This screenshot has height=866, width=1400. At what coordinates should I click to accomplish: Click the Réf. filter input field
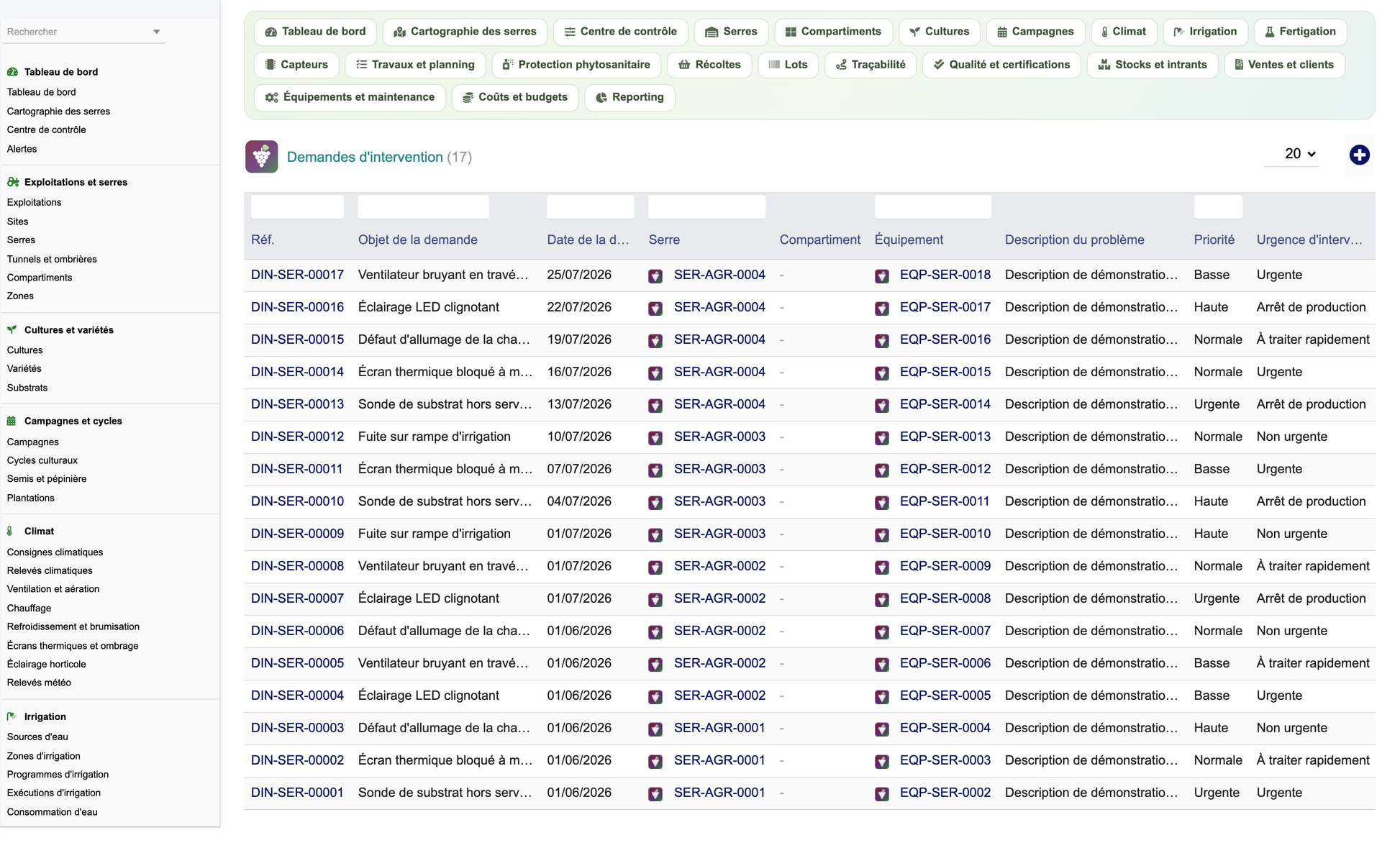click(x=297, y=207)
